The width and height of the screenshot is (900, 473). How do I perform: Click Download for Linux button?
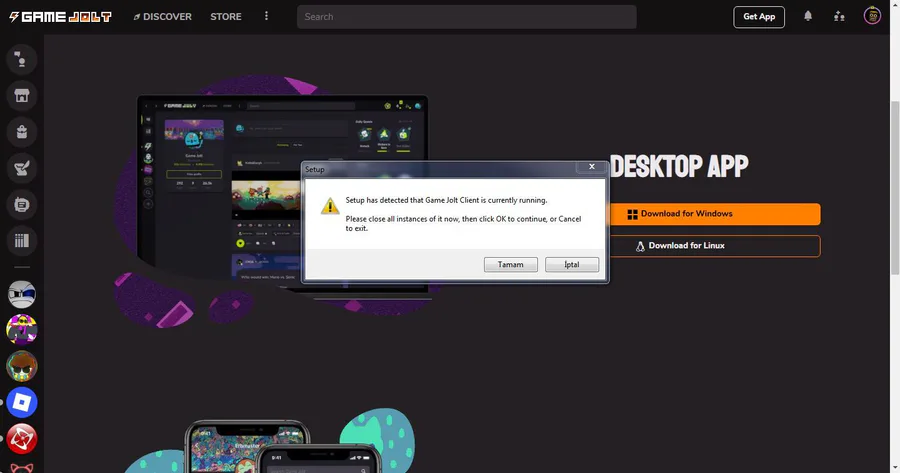[x=715, y=246]
